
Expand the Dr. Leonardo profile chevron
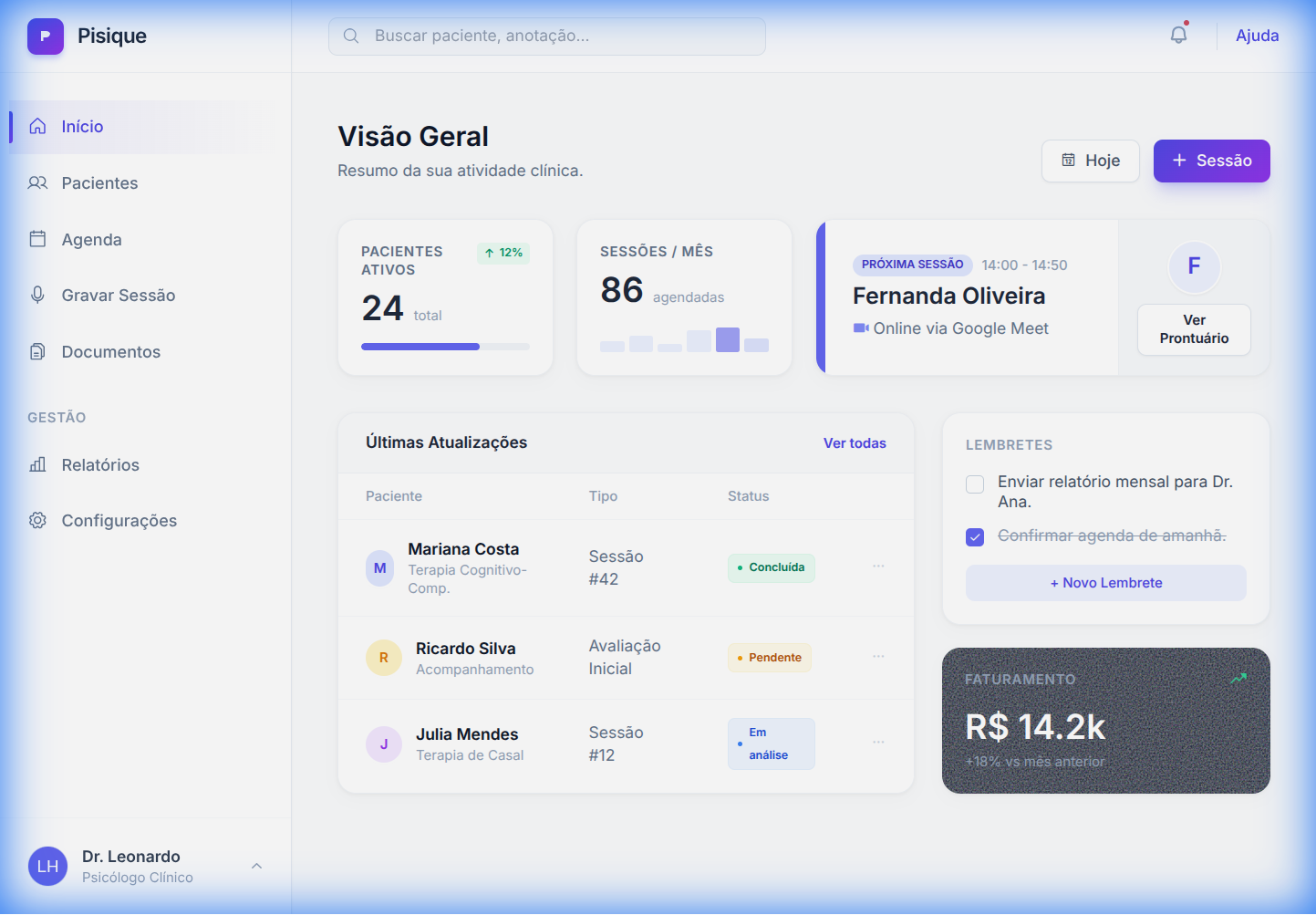click(x=256, y=866)
